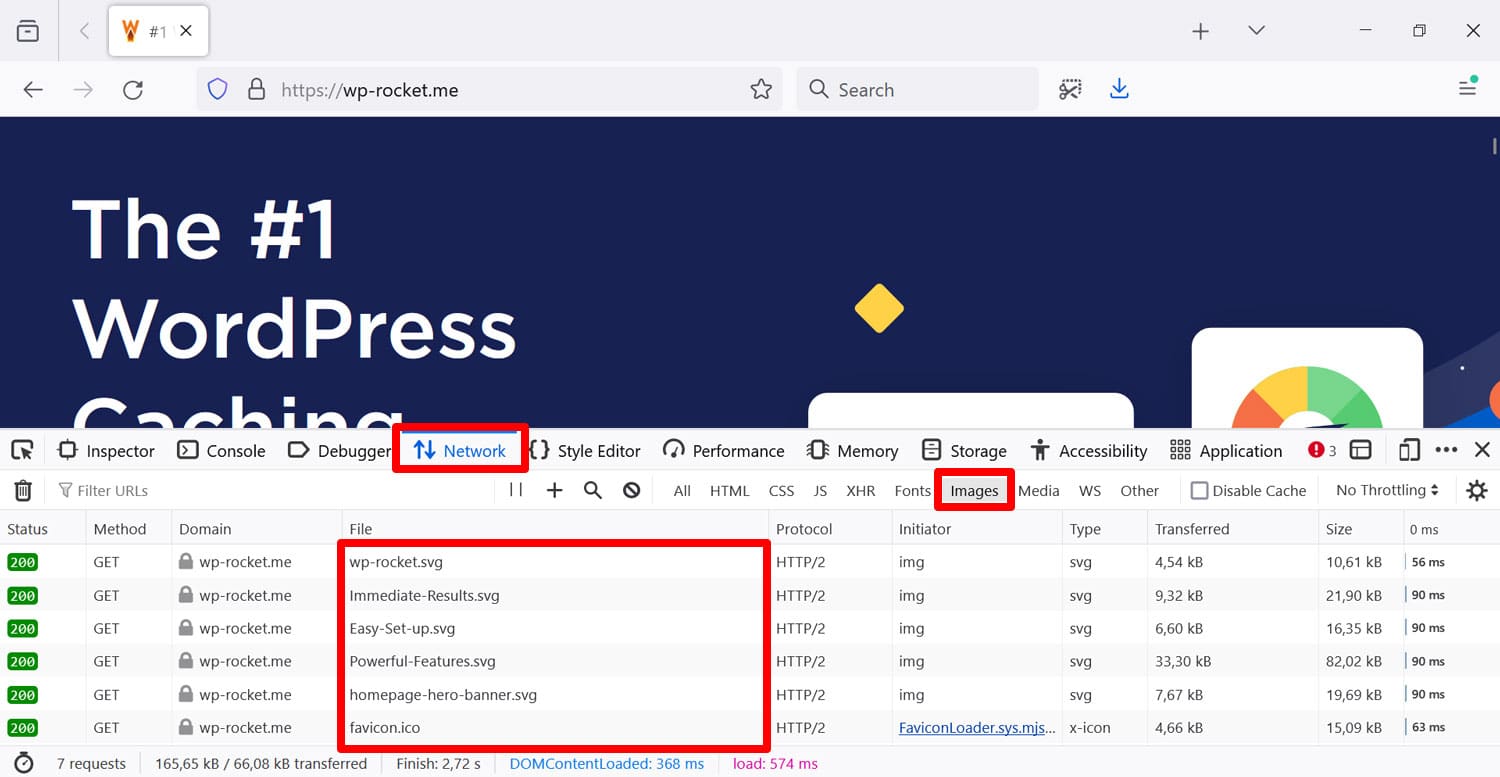The image size is (1500, 777).
Task: Open the Storage panel tab
Action: pos(964,451)
